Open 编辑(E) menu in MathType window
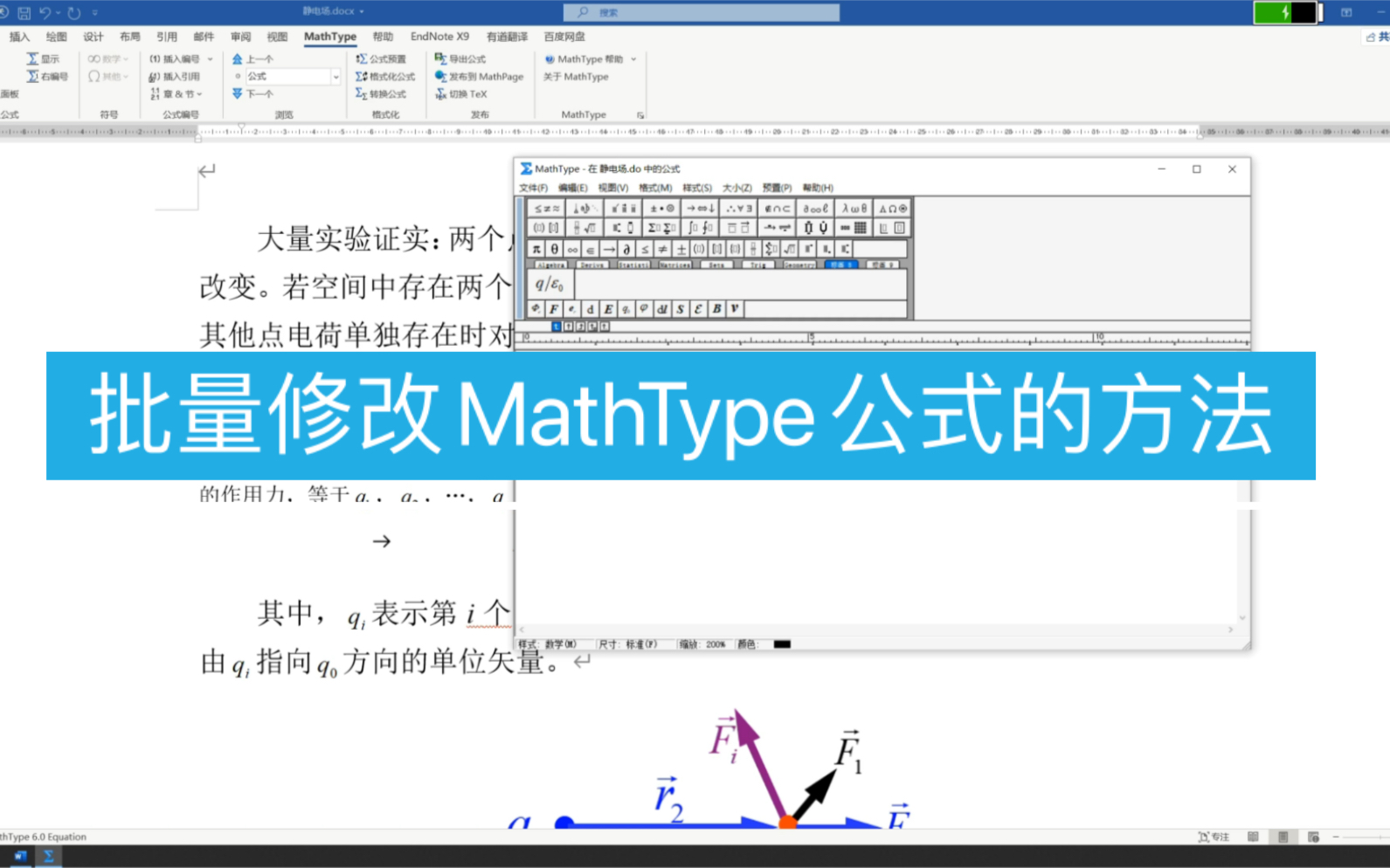Screen dimensions: 1390x868 pos(572,188)
